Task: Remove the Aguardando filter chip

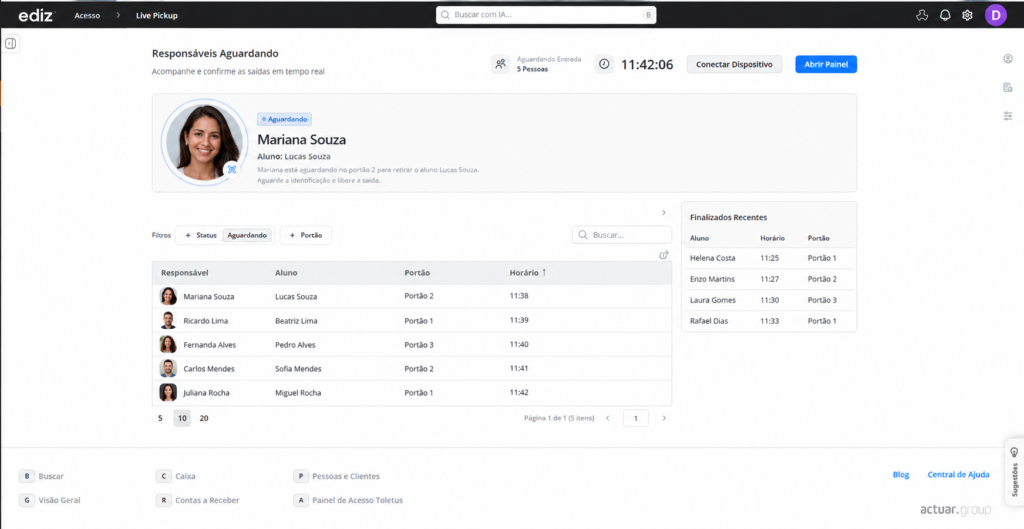Action: click(247, 235)
